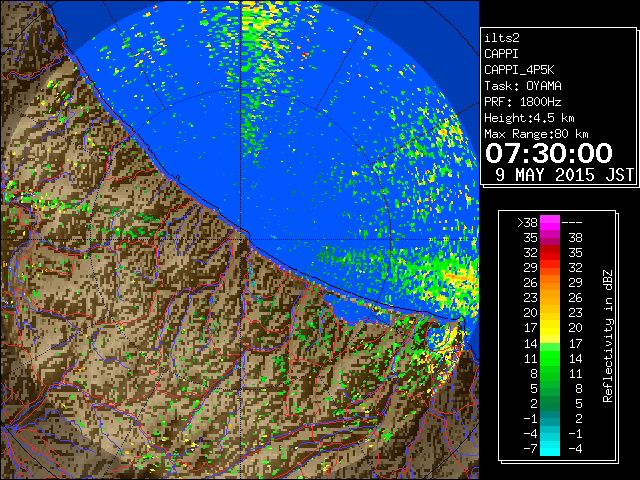Click the "ilts2" radar site label
This screenshot has height=480, width=640.
pyautogui.click(x=502, y=38)
